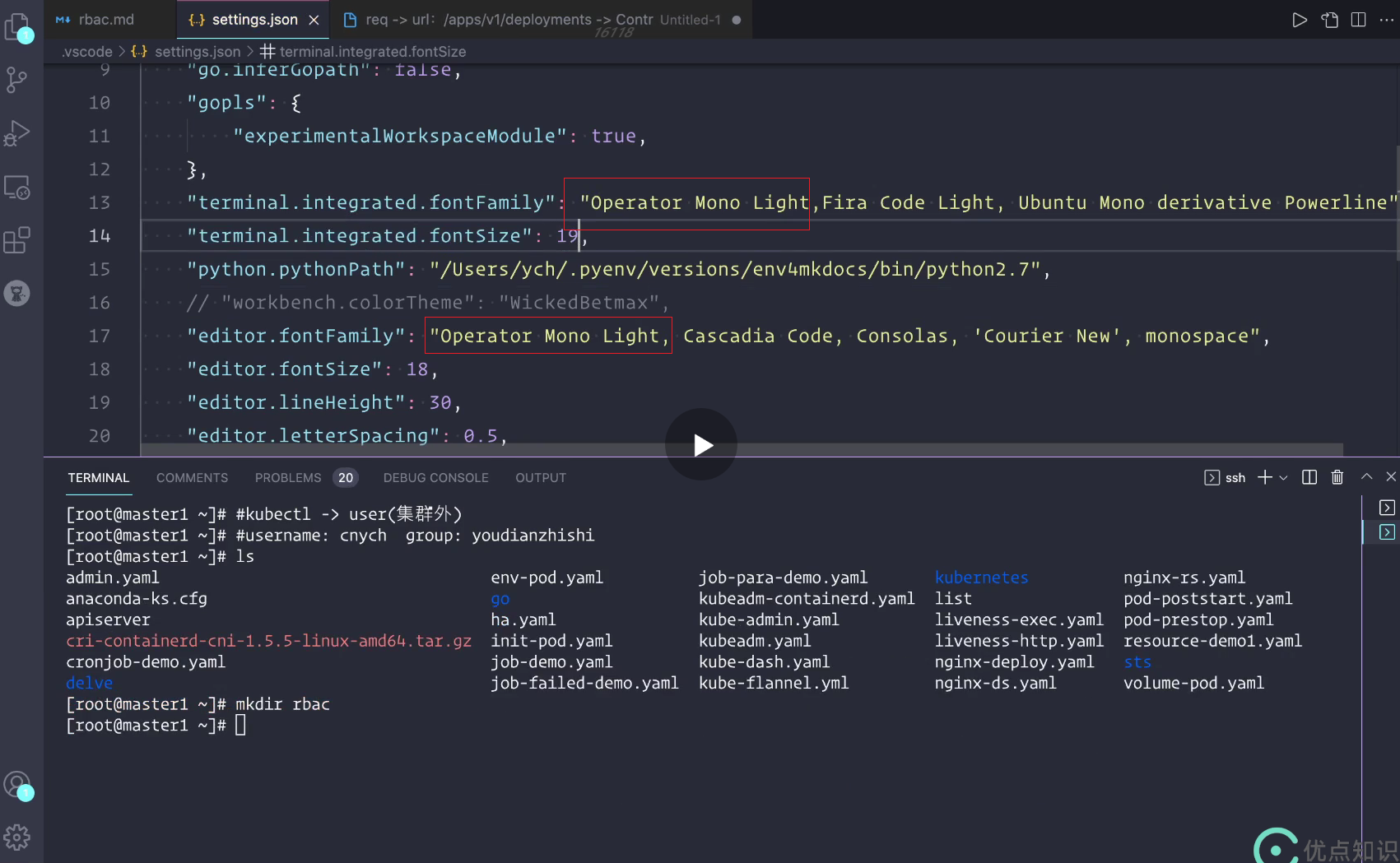Close the settings.json tab
The width and height of the screenshot is (1400, 863).
314,20
